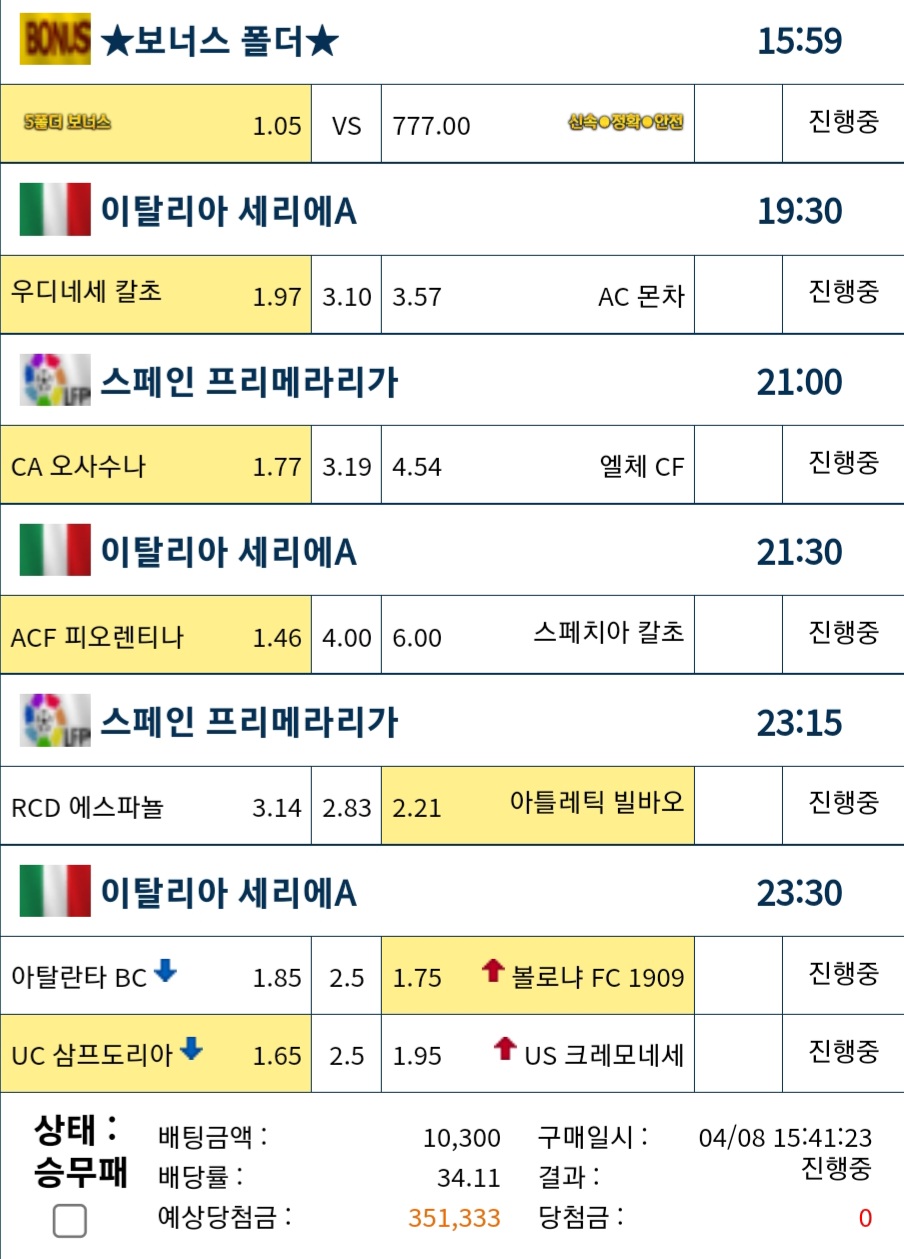
Task: Click the blue down arrow beside 아탈란타 BC
Action: click(x=166, y=970)
